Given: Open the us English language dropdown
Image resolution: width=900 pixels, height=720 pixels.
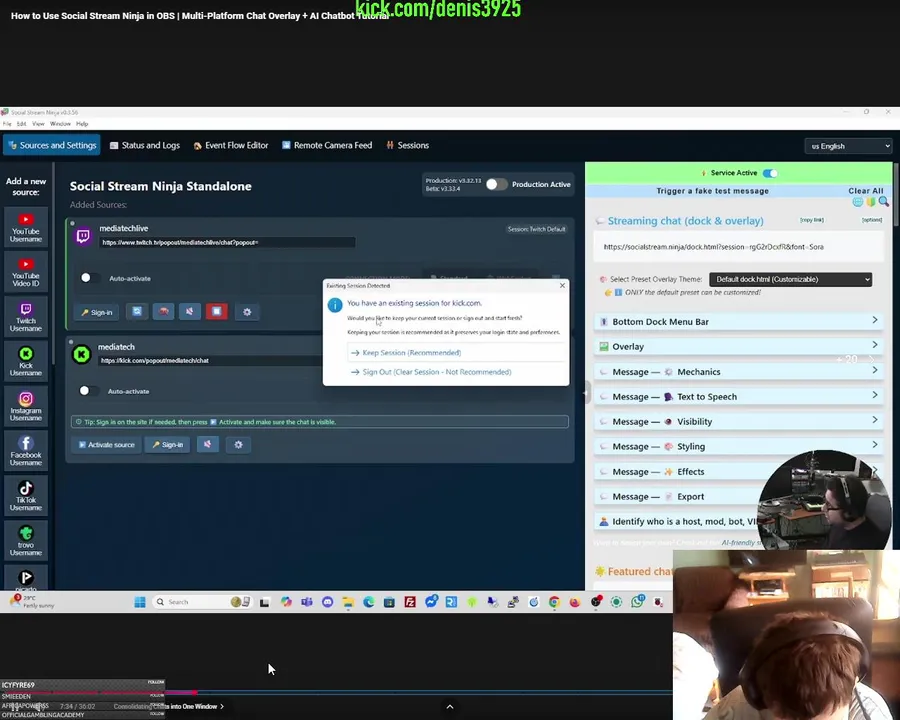Looking at the screenshot, I should pyautogui.click(x=848, y=146).
